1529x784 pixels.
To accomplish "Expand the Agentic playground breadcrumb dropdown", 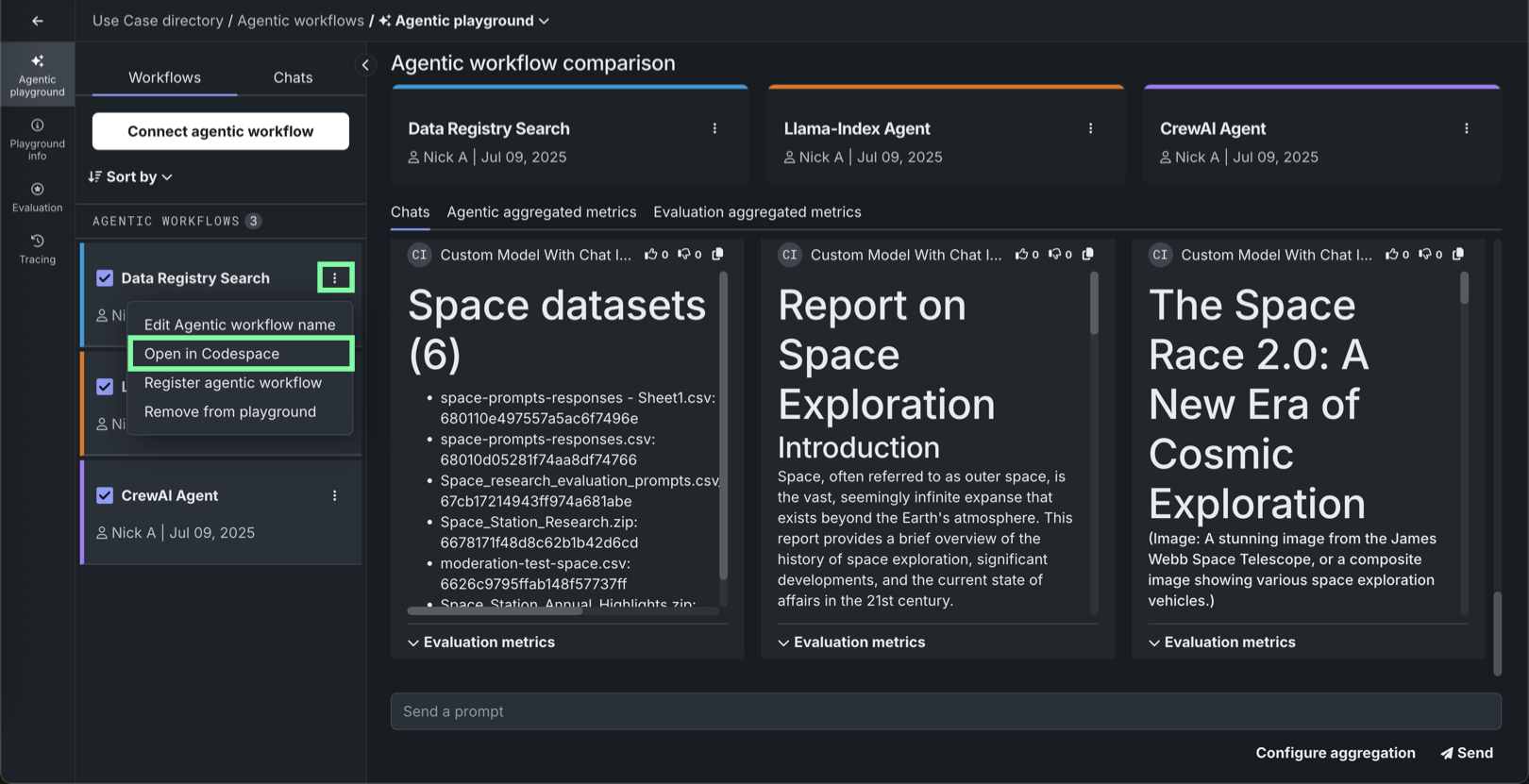I will point(544,21).
